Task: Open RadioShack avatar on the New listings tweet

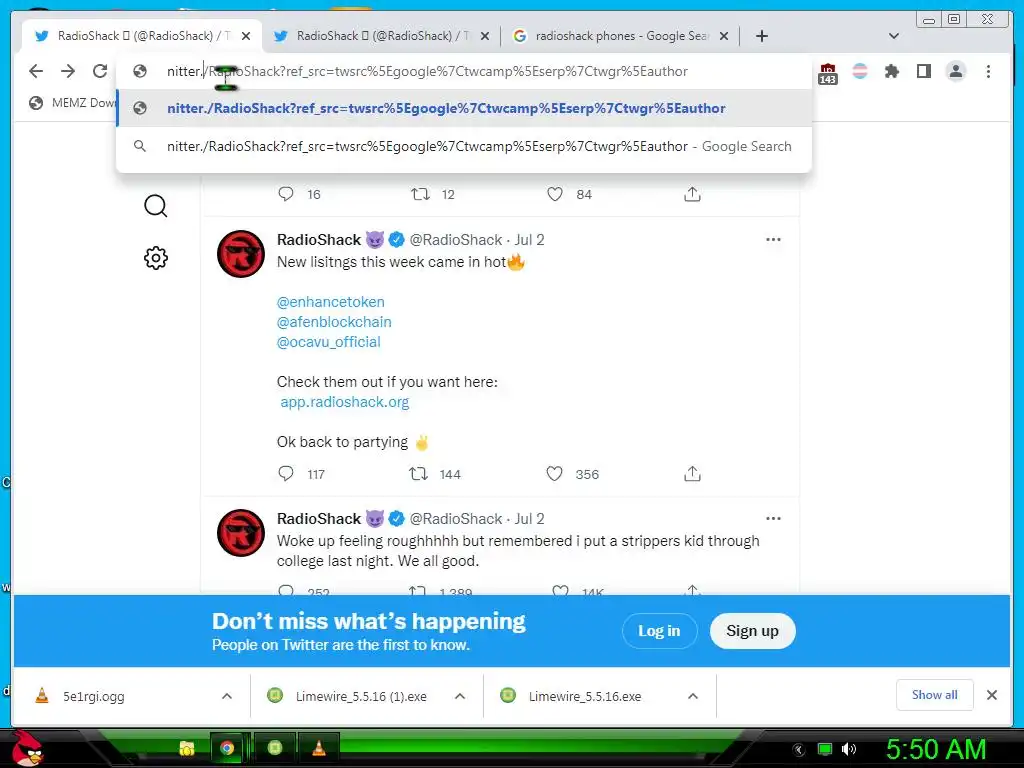Action: click(241, 254)
